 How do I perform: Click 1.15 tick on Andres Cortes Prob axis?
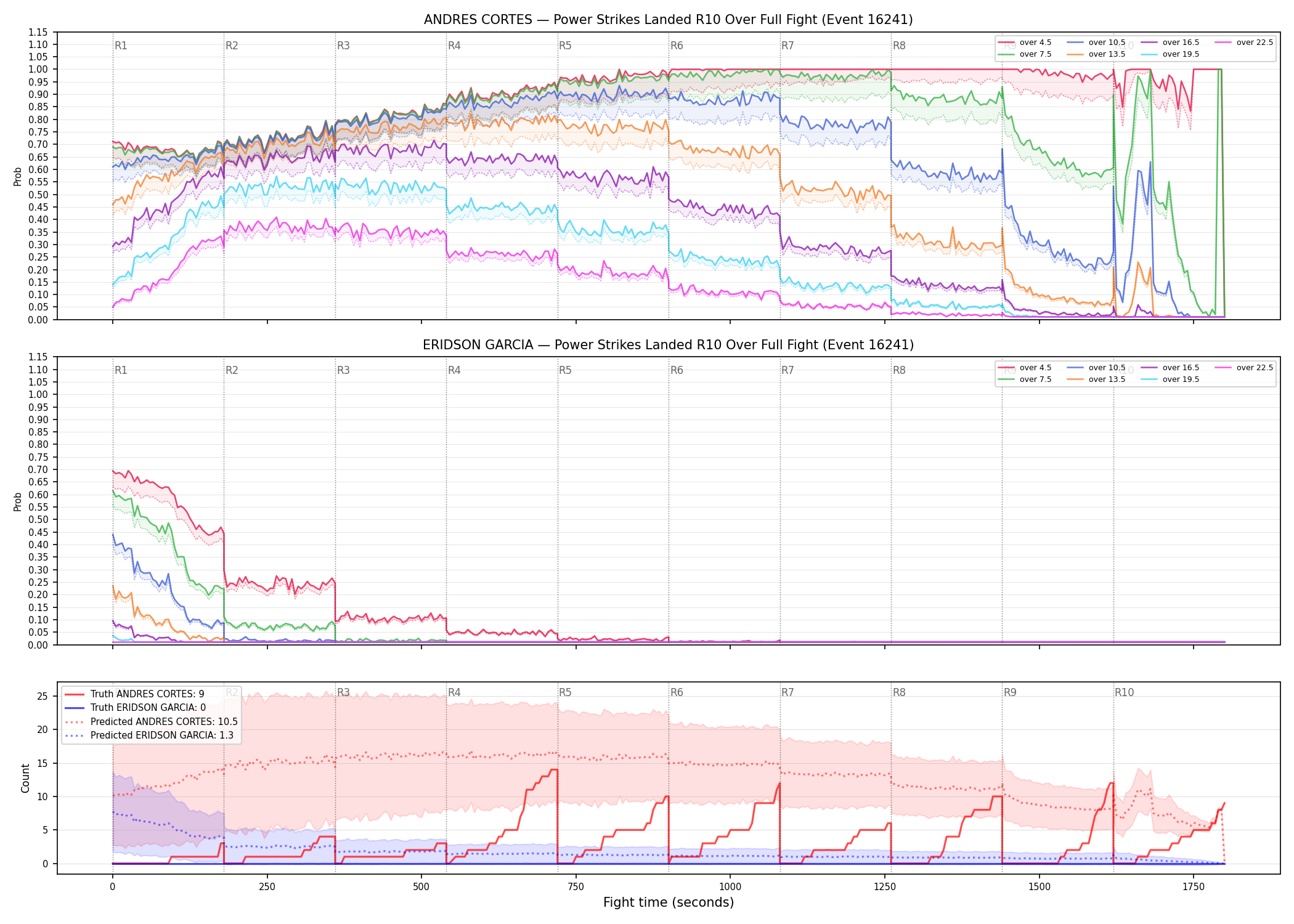(38, 32)
